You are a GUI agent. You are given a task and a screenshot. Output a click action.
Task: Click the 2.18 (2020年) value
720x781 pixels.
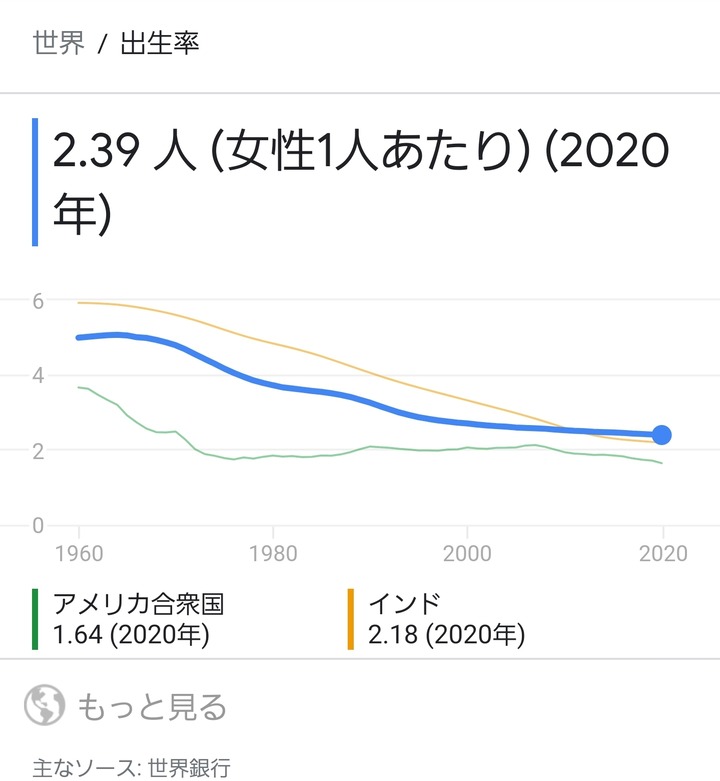[x=447, y=635]
